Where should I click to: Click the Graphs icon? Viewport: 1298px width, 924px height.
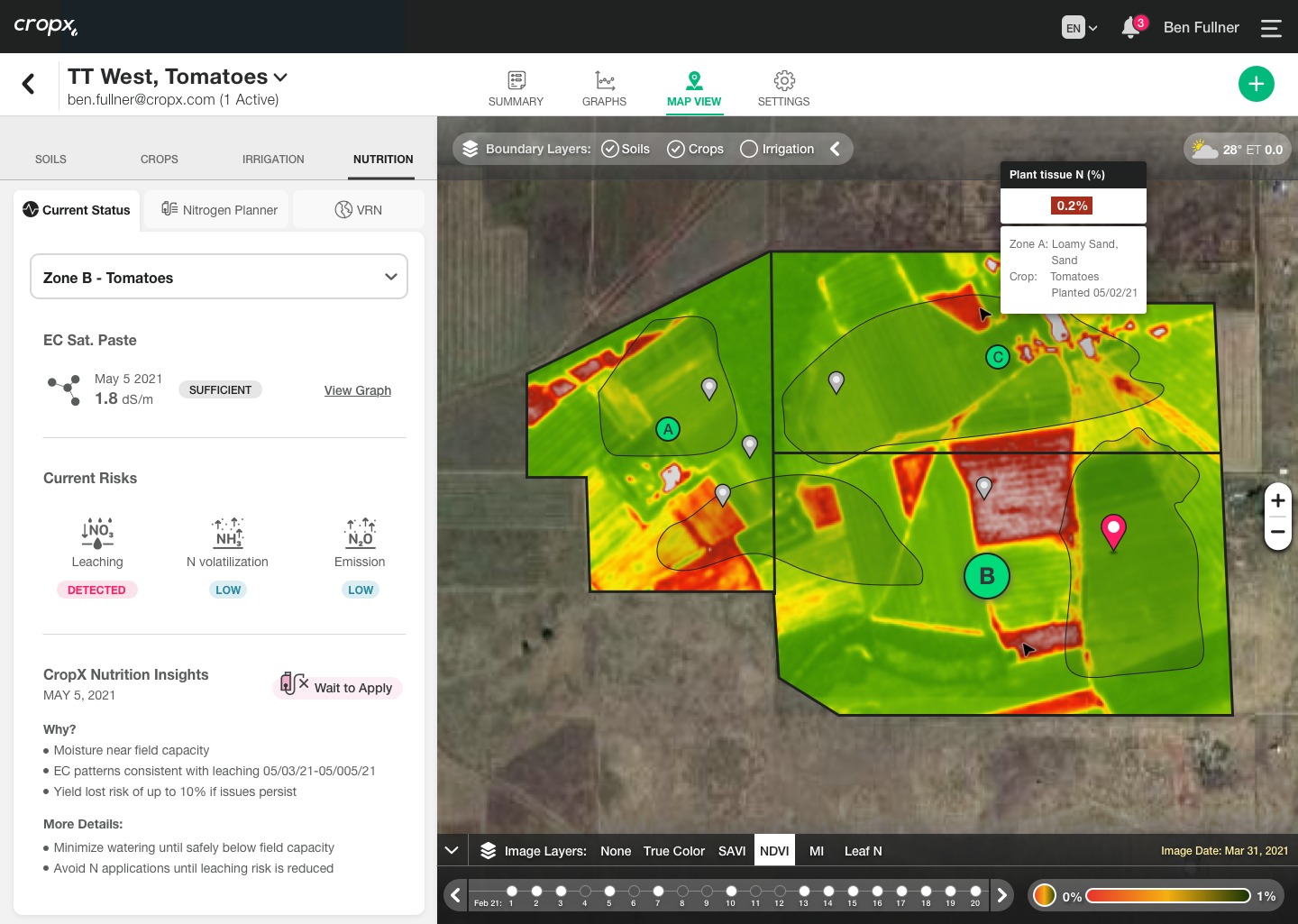pos(605,80)
